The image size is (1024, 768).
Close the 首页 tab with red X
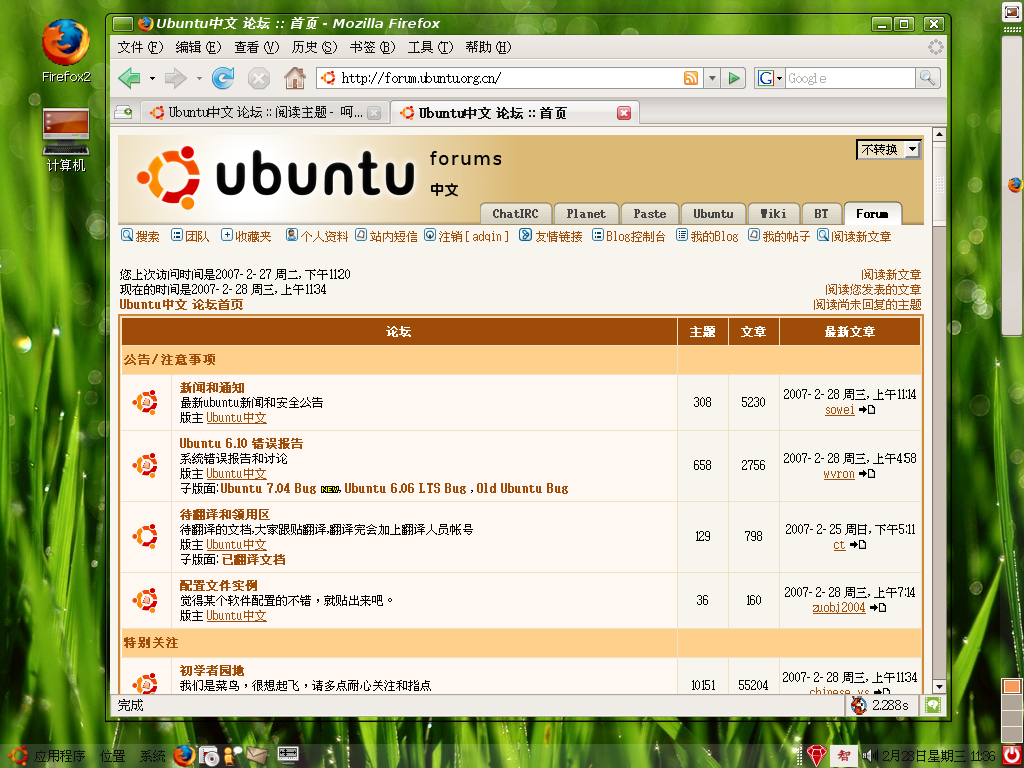point(624,113)
